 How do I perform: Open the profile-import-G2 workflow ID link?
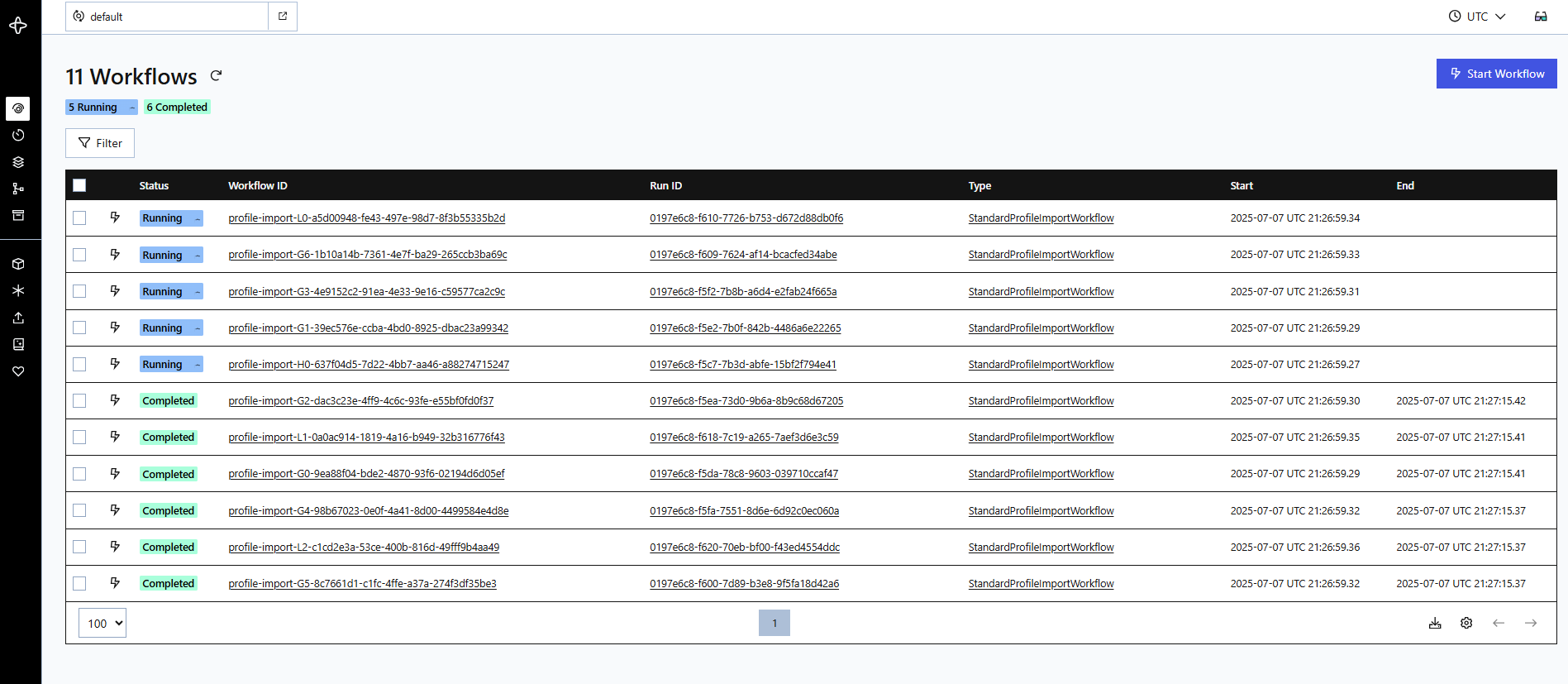[x=360, y=401]
